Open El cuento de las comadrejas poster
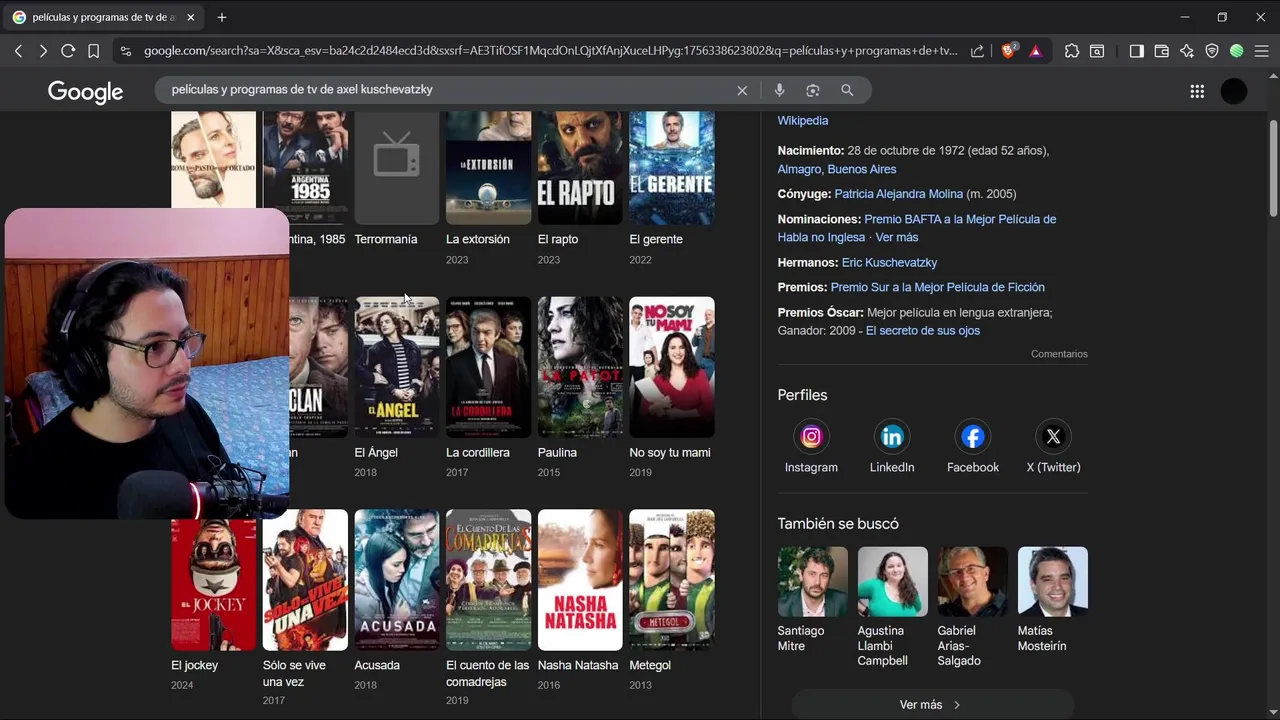The image size is (1280, 720). point(488,580)
